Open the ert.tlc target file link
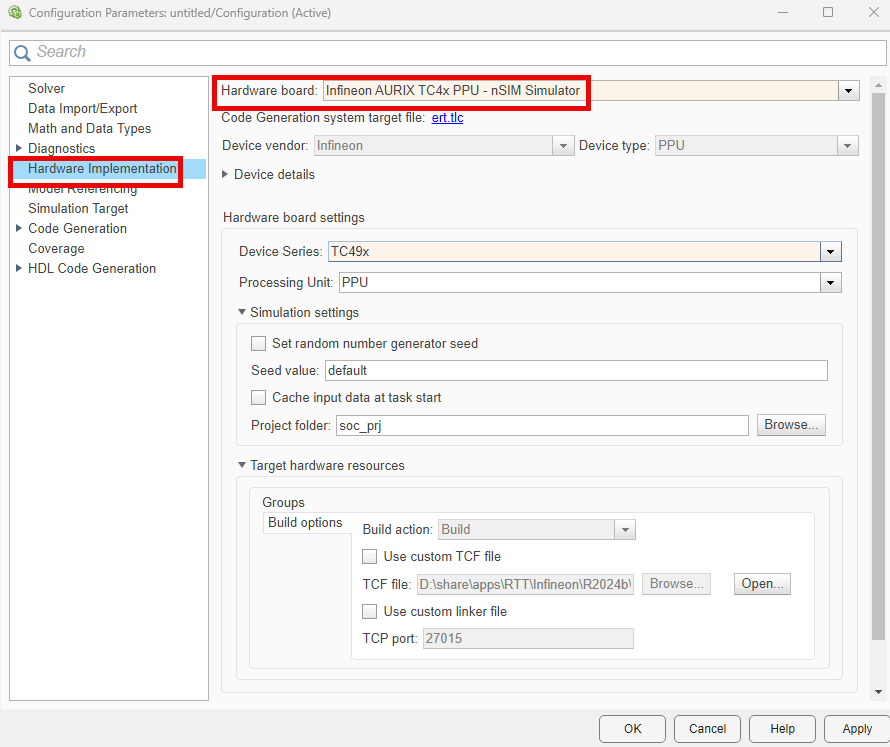Screen dimensions: 890x747 [x=447, y=118]
